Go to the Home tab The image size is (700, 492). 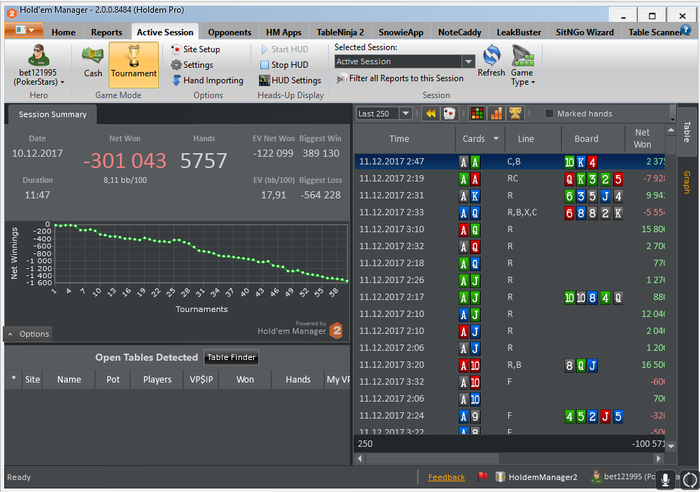click(63, 32)
